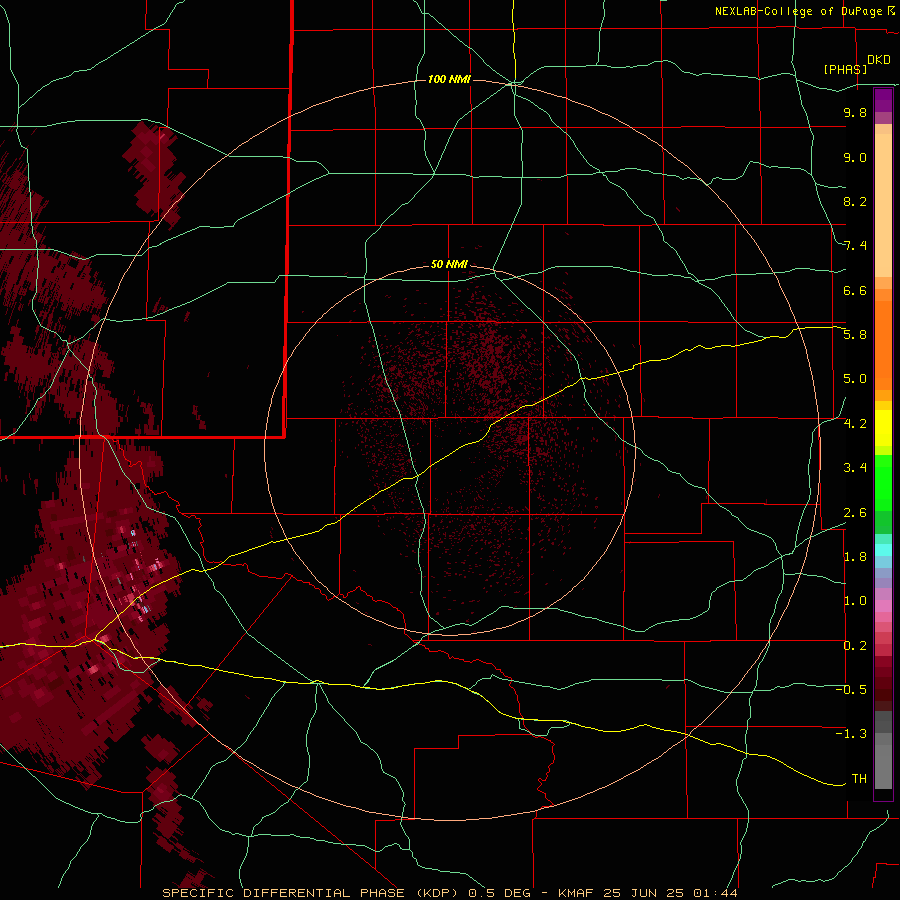Pick the cyan band of the color scale

[883, 550]
